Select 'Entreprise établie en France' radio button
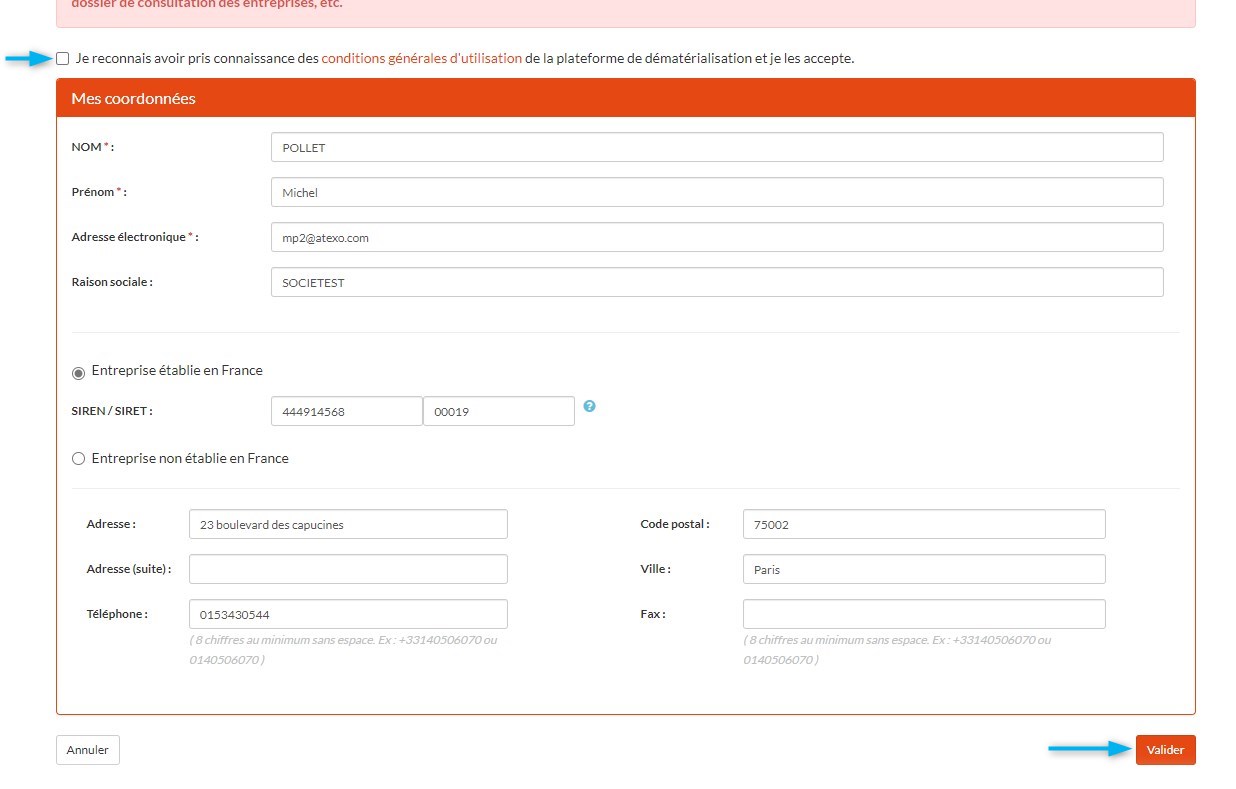 [x=79, y=372]
